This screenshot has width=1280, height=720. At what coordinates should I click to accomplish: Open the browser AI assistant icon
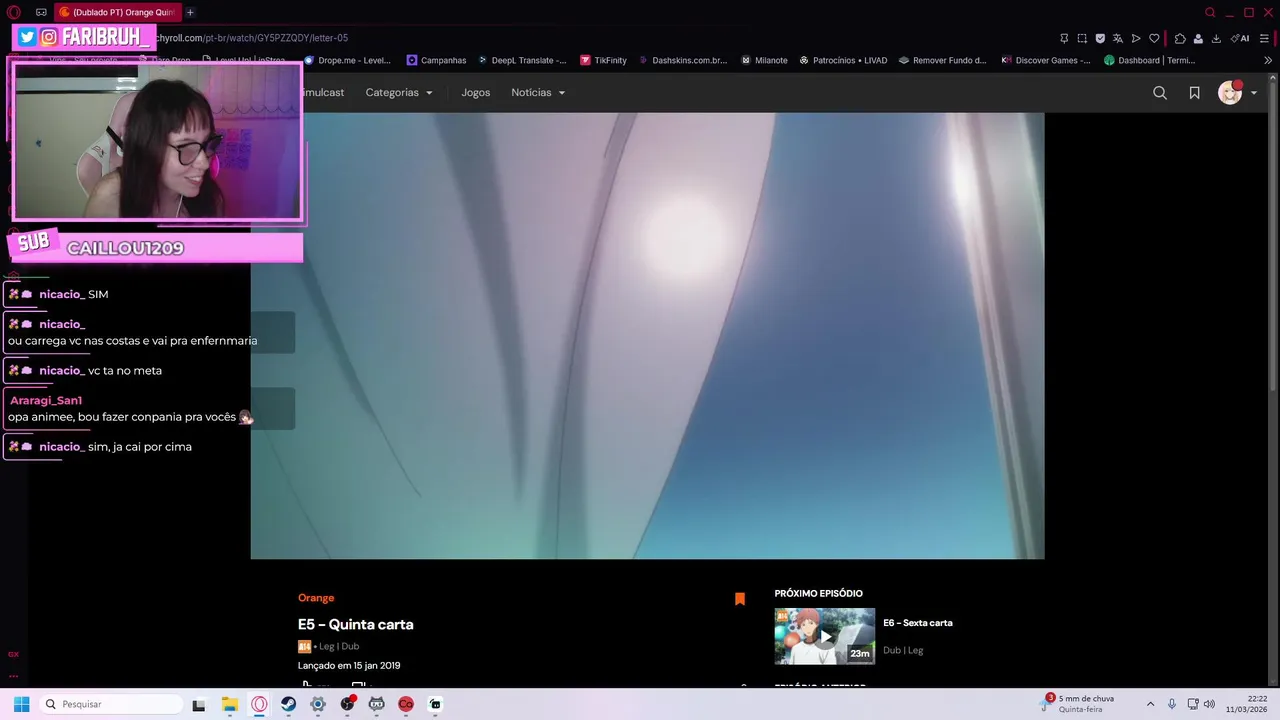[1240, 38]
